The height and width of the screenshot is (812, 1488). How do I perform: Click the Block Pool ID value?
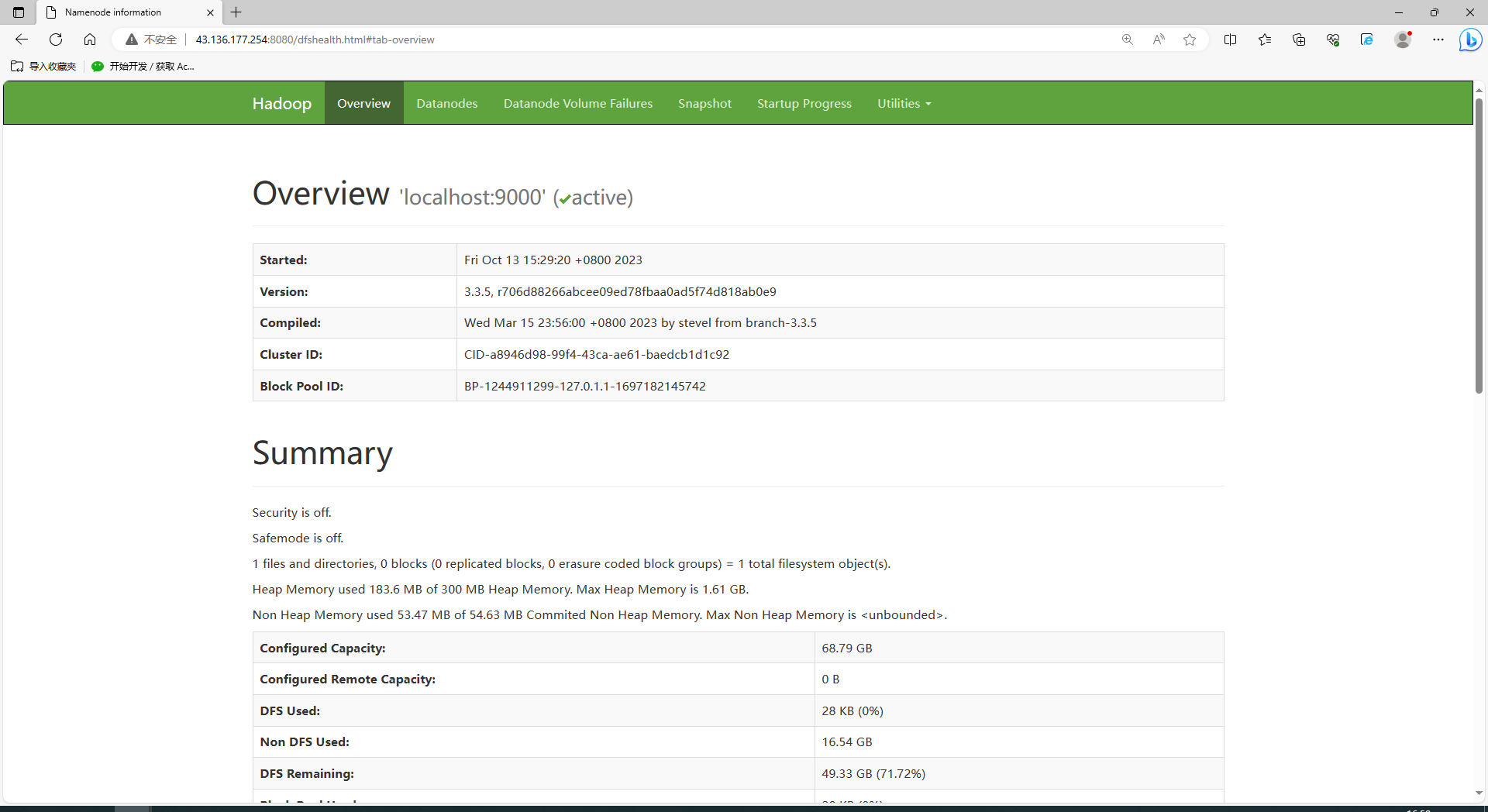pyautogui.click(x=585, y=387)
